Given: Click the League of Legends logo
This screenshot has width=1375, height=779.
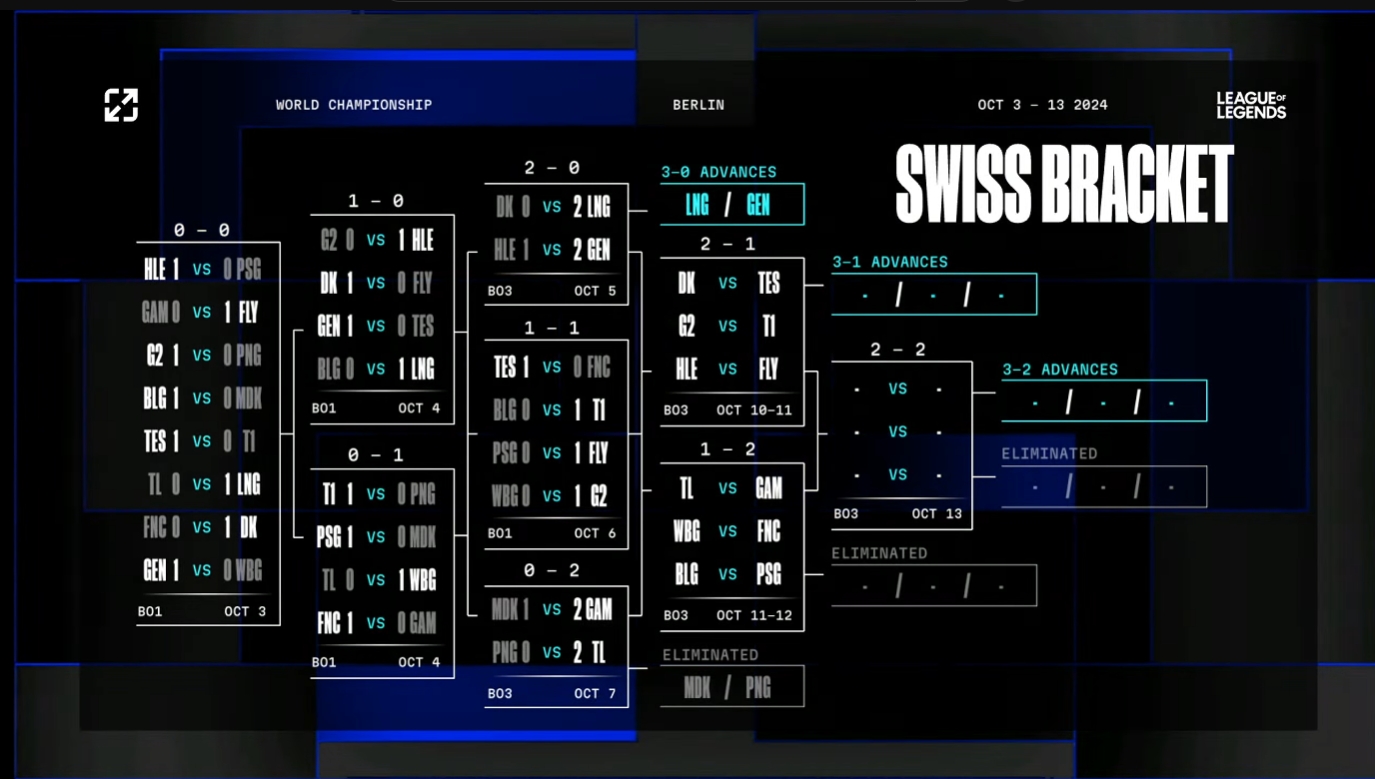Looking at the screenshot, I should point(1251,105).
